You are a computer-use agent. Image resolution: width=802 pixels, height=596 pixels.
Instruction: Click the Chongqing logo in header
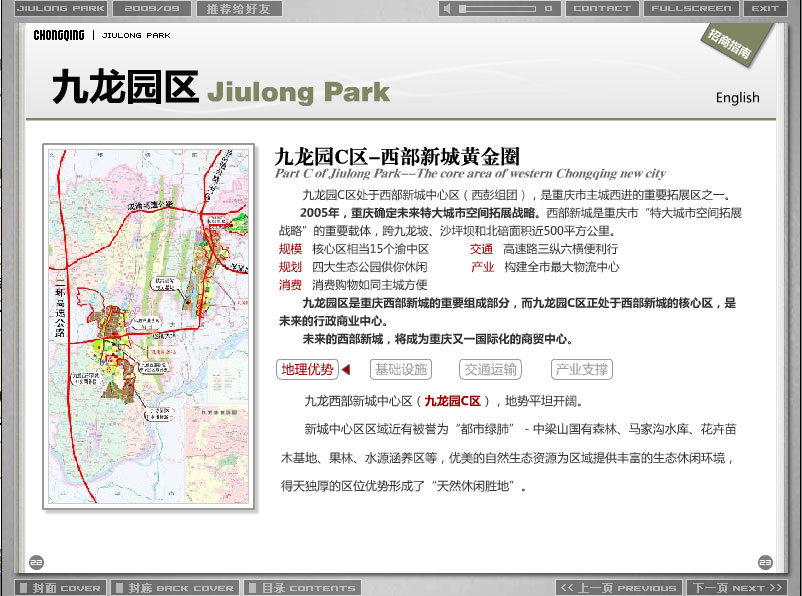pos(58,35)
